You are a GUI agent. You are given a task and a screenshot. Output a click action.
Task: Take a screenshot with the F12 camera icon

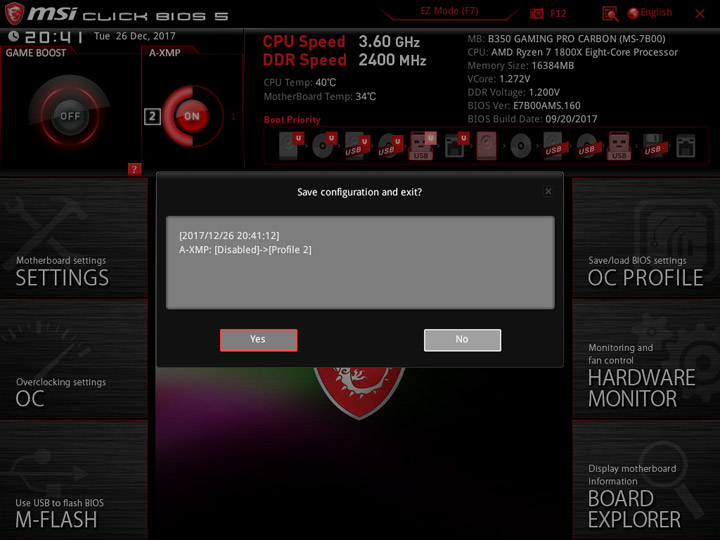[x=536, y=13]
